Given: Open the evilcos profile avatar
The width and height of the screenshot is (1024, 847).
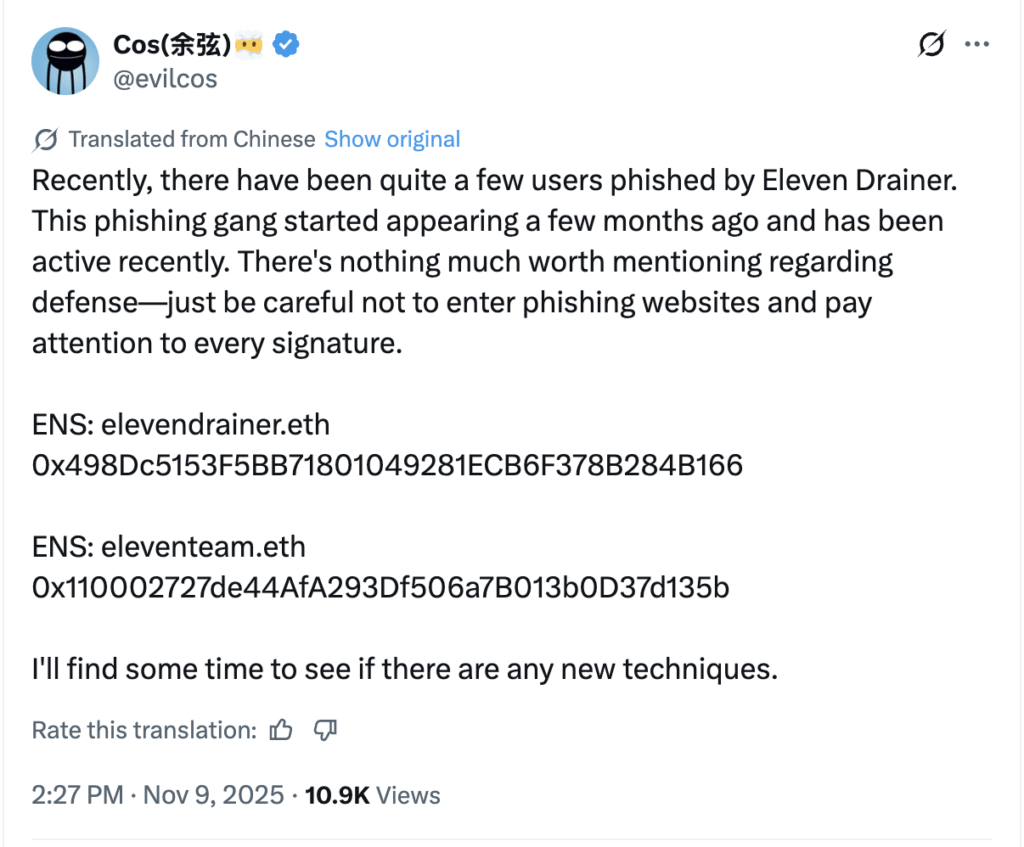Looking at the screenshot, I should click(65, 61).
